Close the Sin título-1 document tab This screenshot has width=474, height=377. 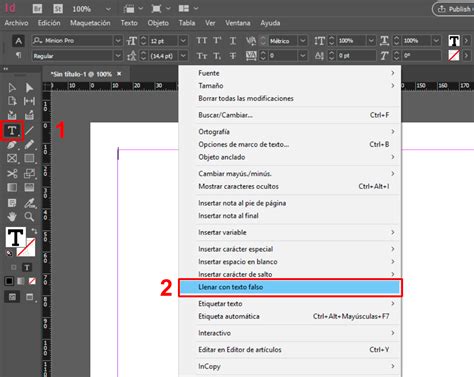pyautogui.click(x=119, y=74)
